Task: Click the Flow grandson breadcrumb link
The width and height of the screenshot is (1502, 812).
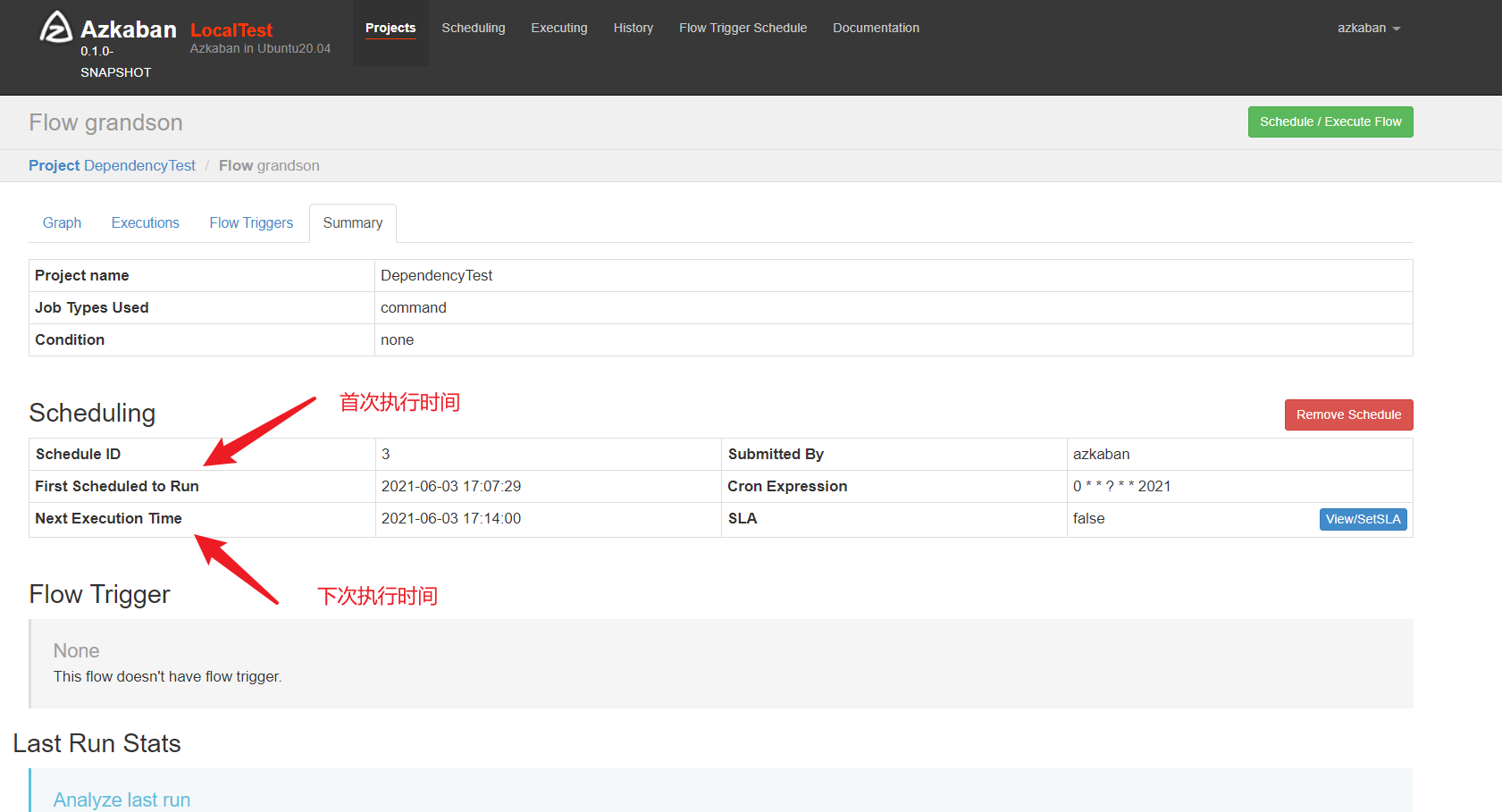Action: coord(269,165)
